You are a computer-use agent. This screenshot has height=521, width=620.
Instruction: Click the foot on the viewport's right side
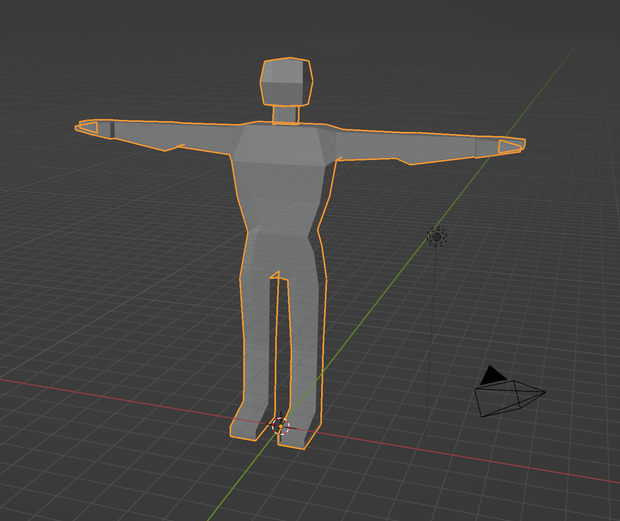click(x=299, y=435)
